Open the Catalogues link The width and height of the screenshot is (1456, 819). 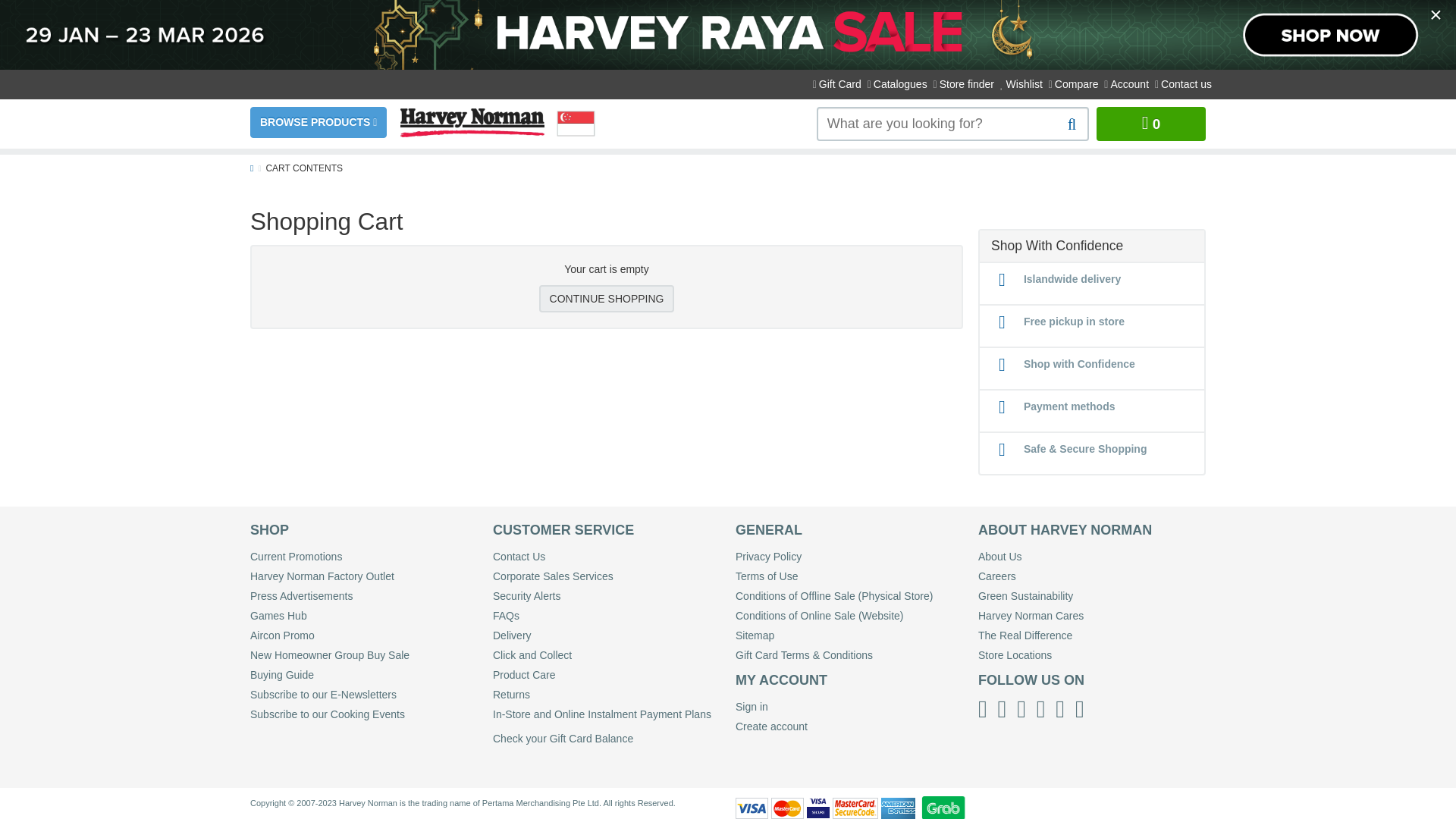pyautogui.click(x=897, y=84)
